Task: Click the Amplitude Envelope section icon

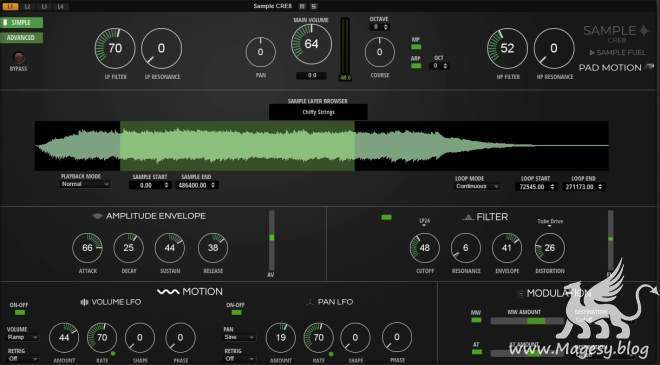Action: pyautogui.click(x=97, y=216)
